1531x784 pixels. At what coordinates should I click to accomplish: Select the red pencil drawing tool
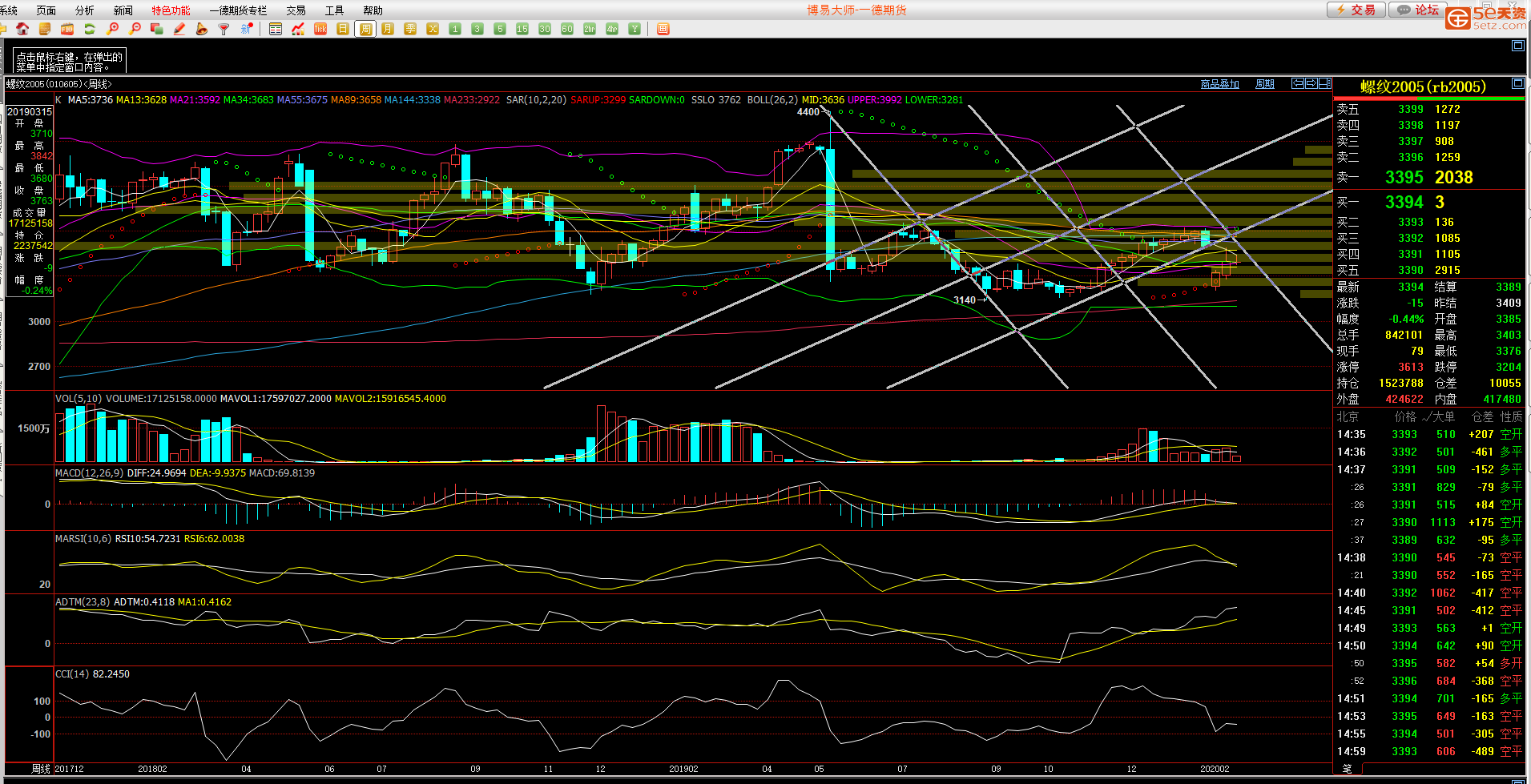179,29
